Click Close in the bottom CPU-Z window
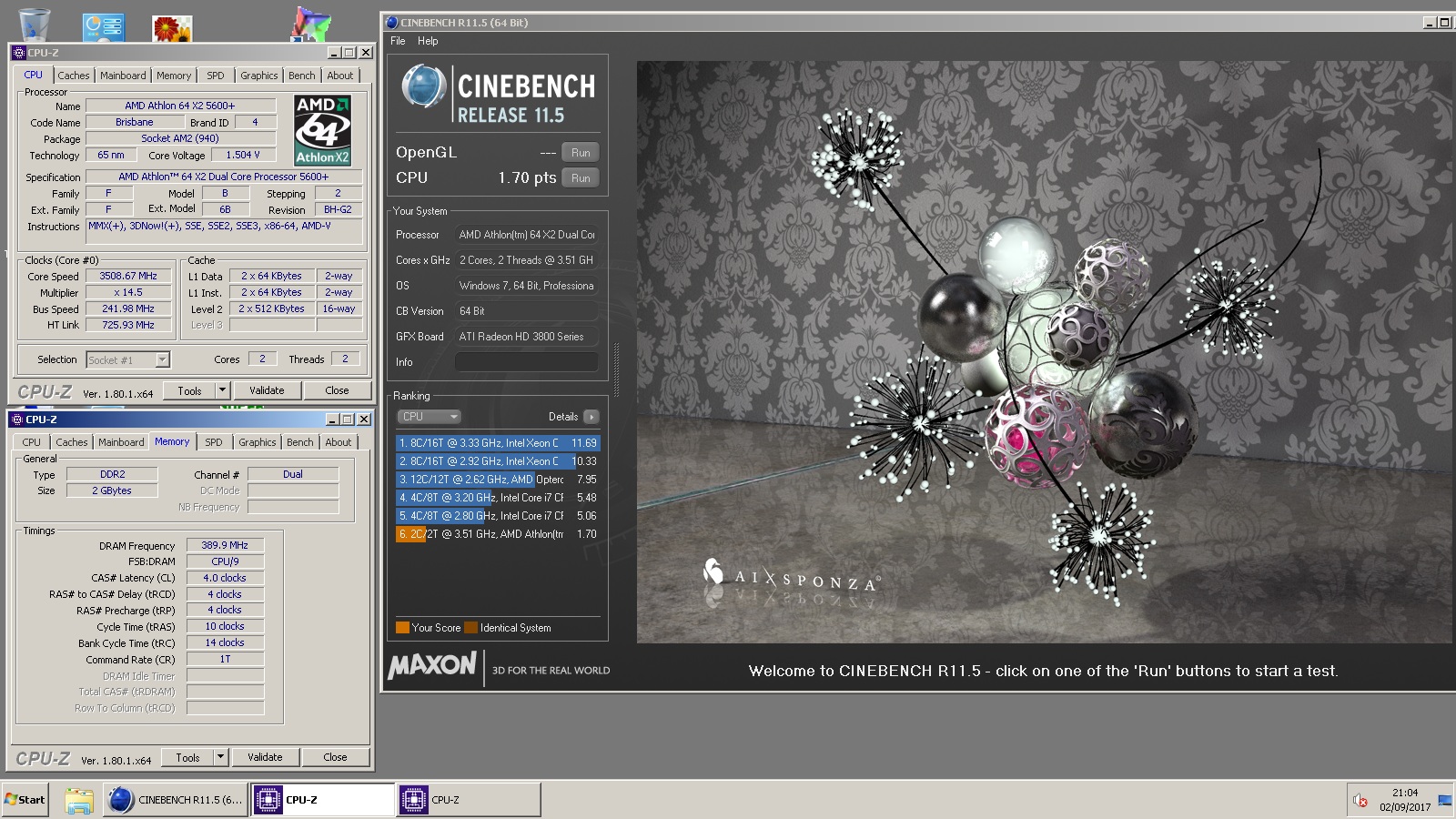 pyautogui.click(x=335, y=757)
